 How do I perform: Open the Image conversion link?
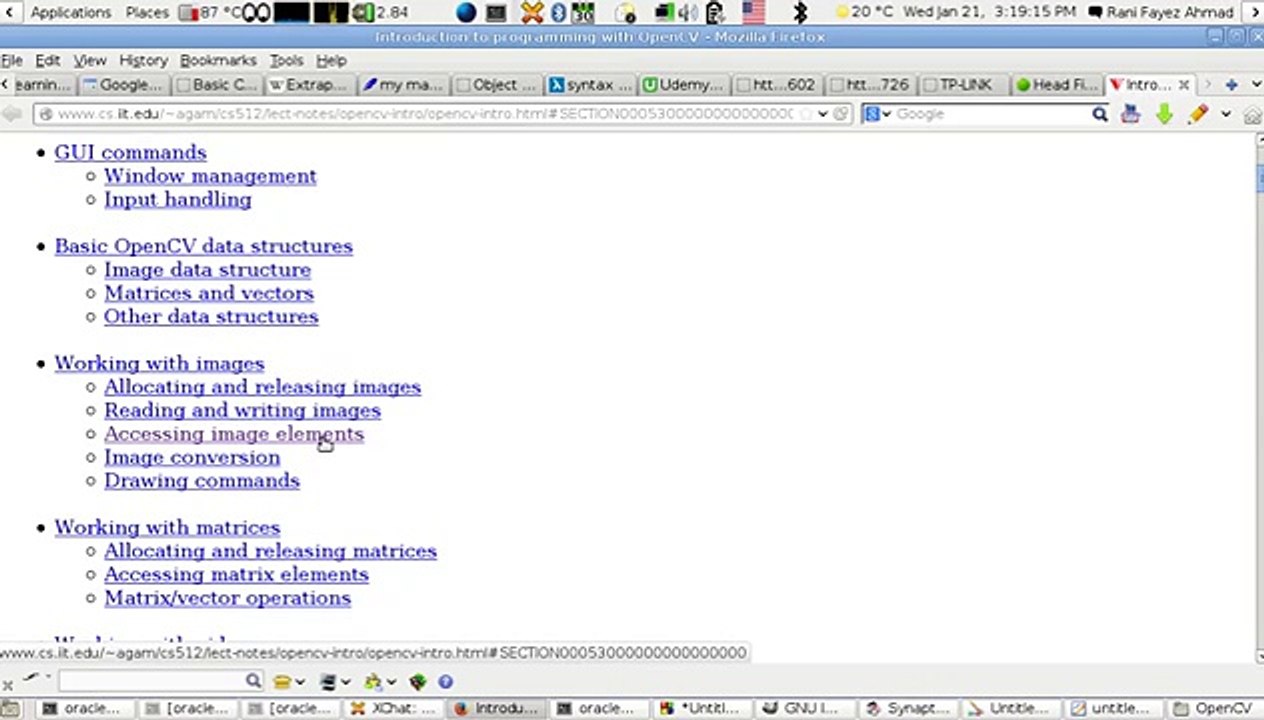click(192, 457)
